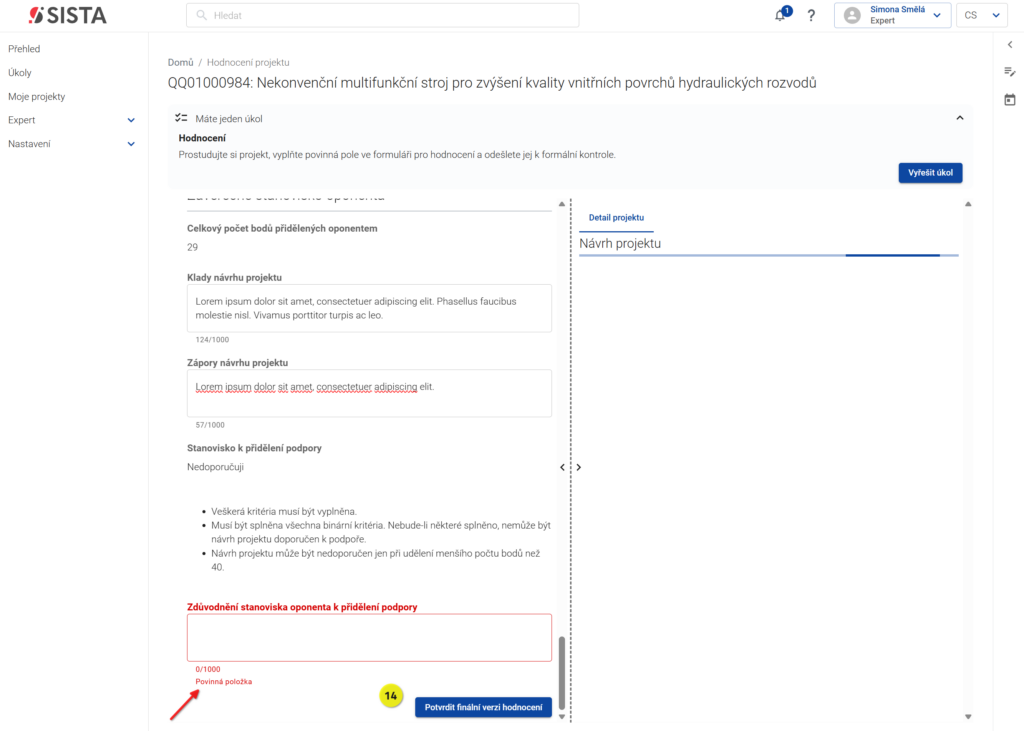Click into Zápory návrhu projektu textarea
This screenshot has height=731, width=1024.
[369, 393]
